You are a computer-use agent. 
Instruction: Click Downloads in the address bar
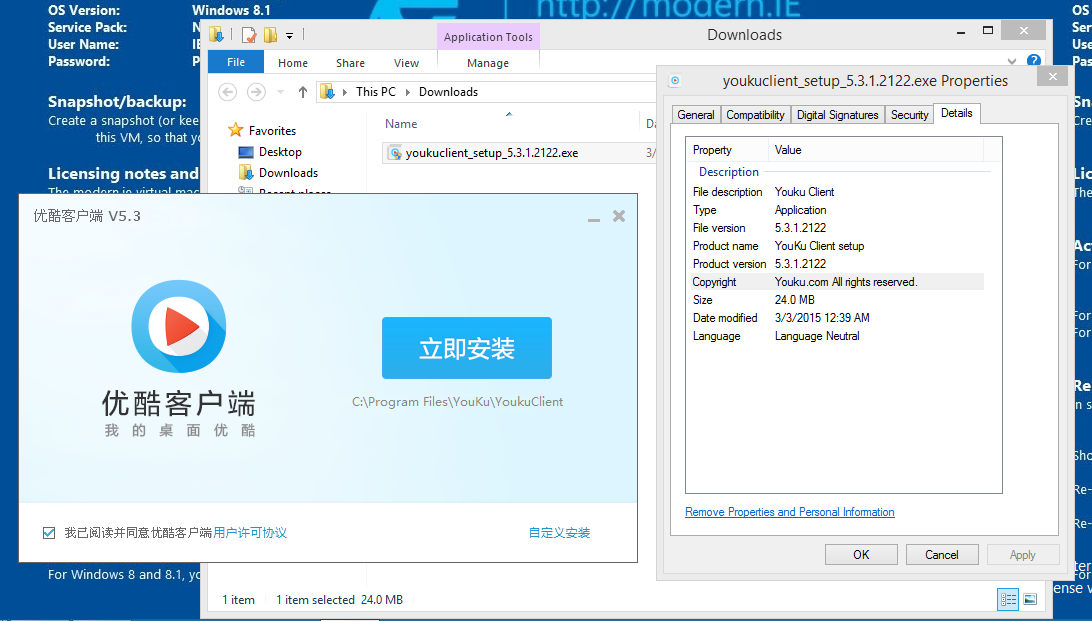coord(448,92)
